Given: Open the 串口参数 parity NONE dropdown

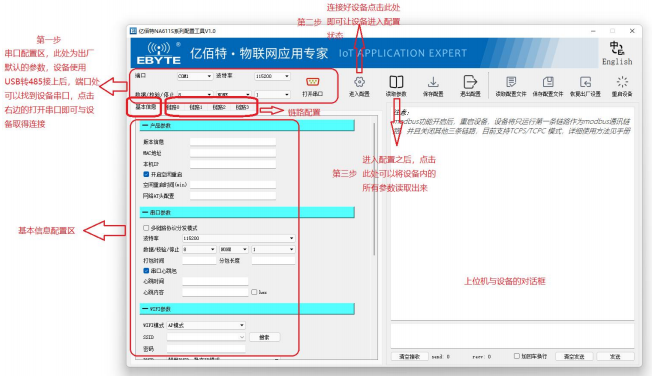Looking at the screenshot, I should pyautogui.click(x=234, y=250).
